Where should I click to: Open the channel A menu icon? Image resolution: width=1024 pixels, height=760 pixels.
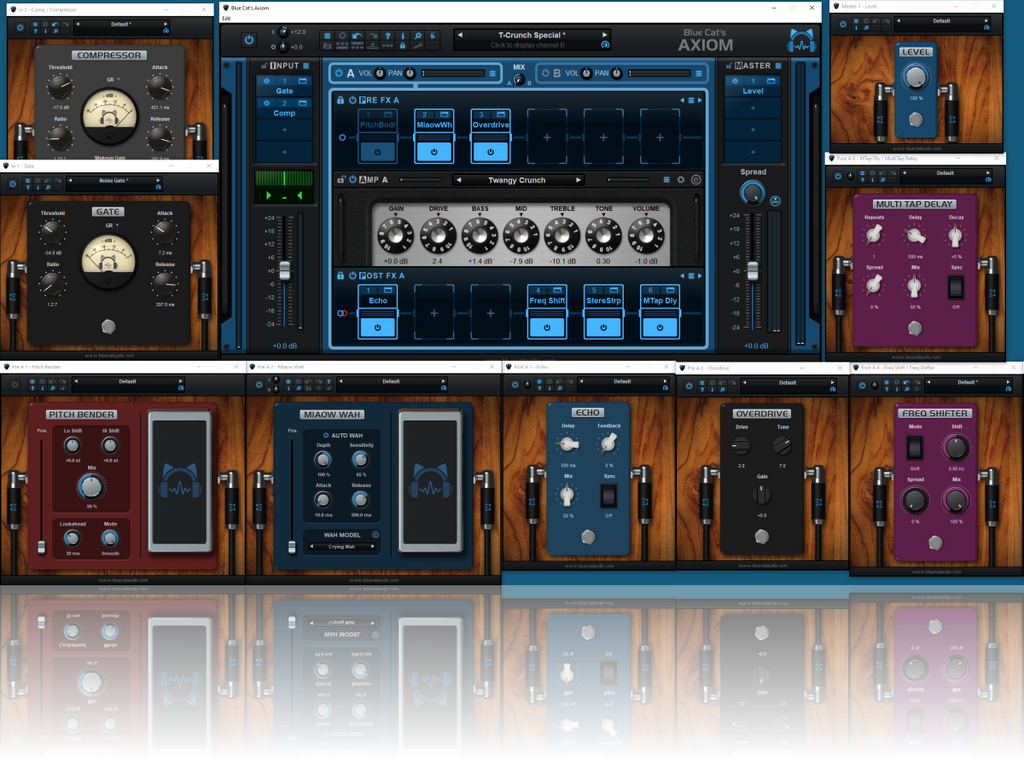[x=492, y=73]
